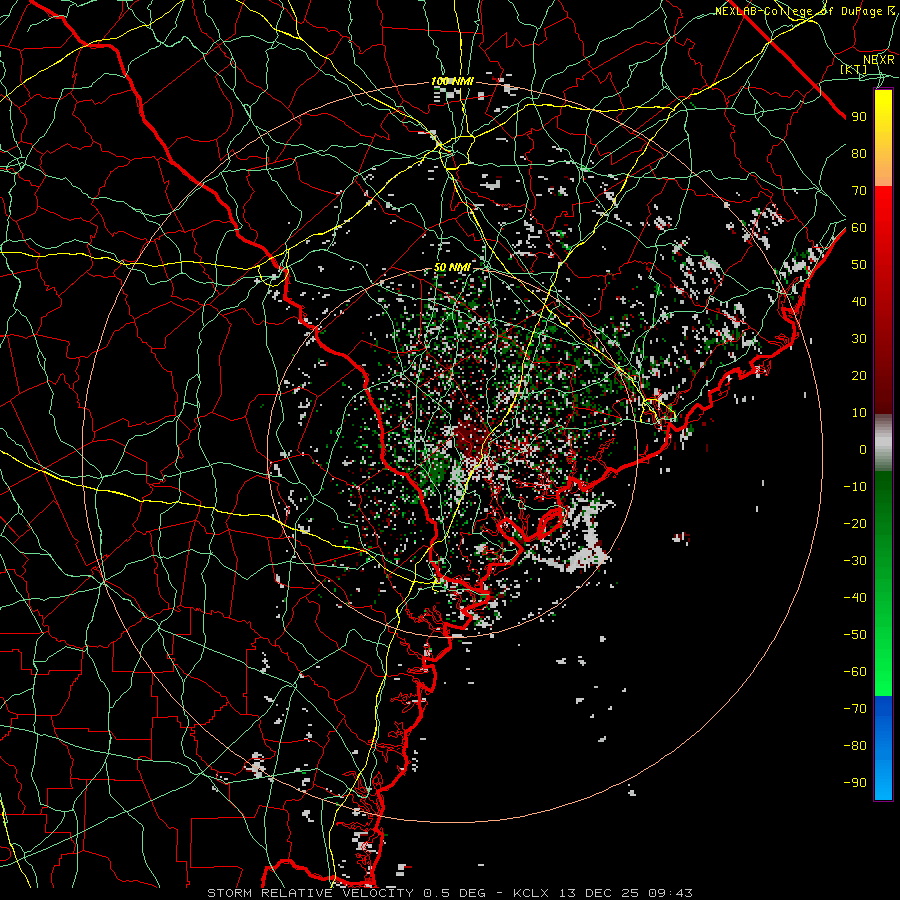Click the 100 NMI range ring label

pyautogui.click(x=452, y=82)
